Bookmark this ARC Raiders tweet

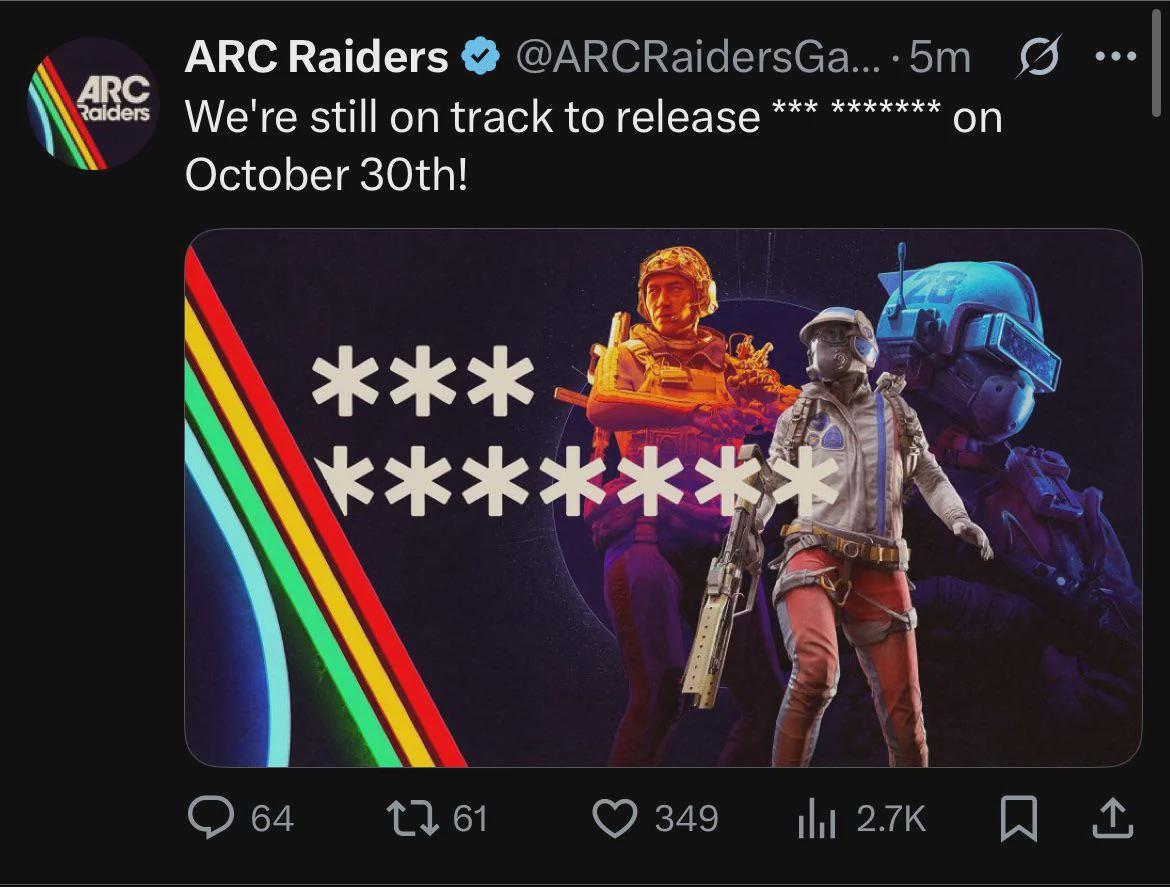pyautogui.click(x=1019, y=818)
